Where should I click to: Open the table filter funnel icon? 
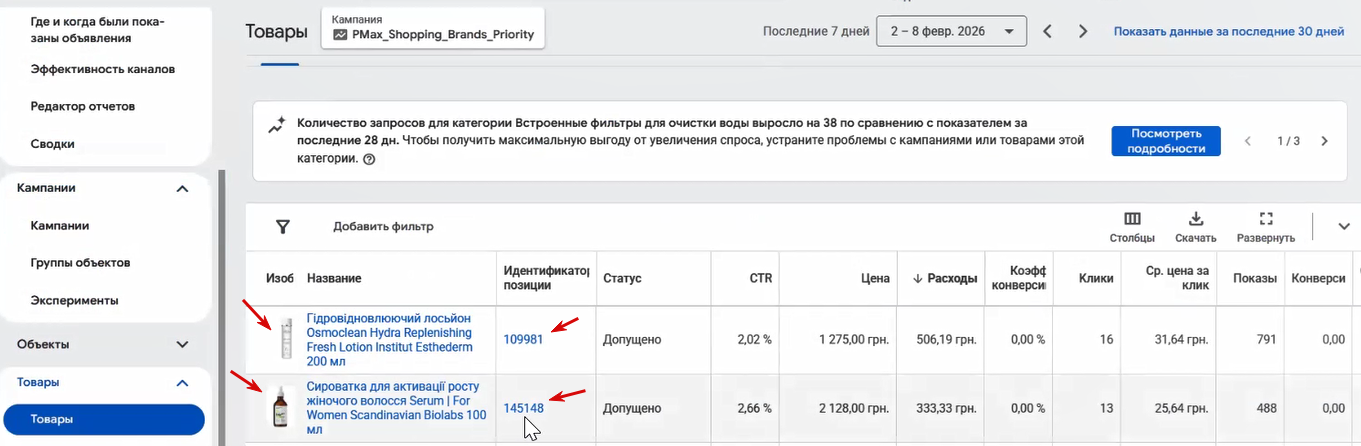(283, 227)
